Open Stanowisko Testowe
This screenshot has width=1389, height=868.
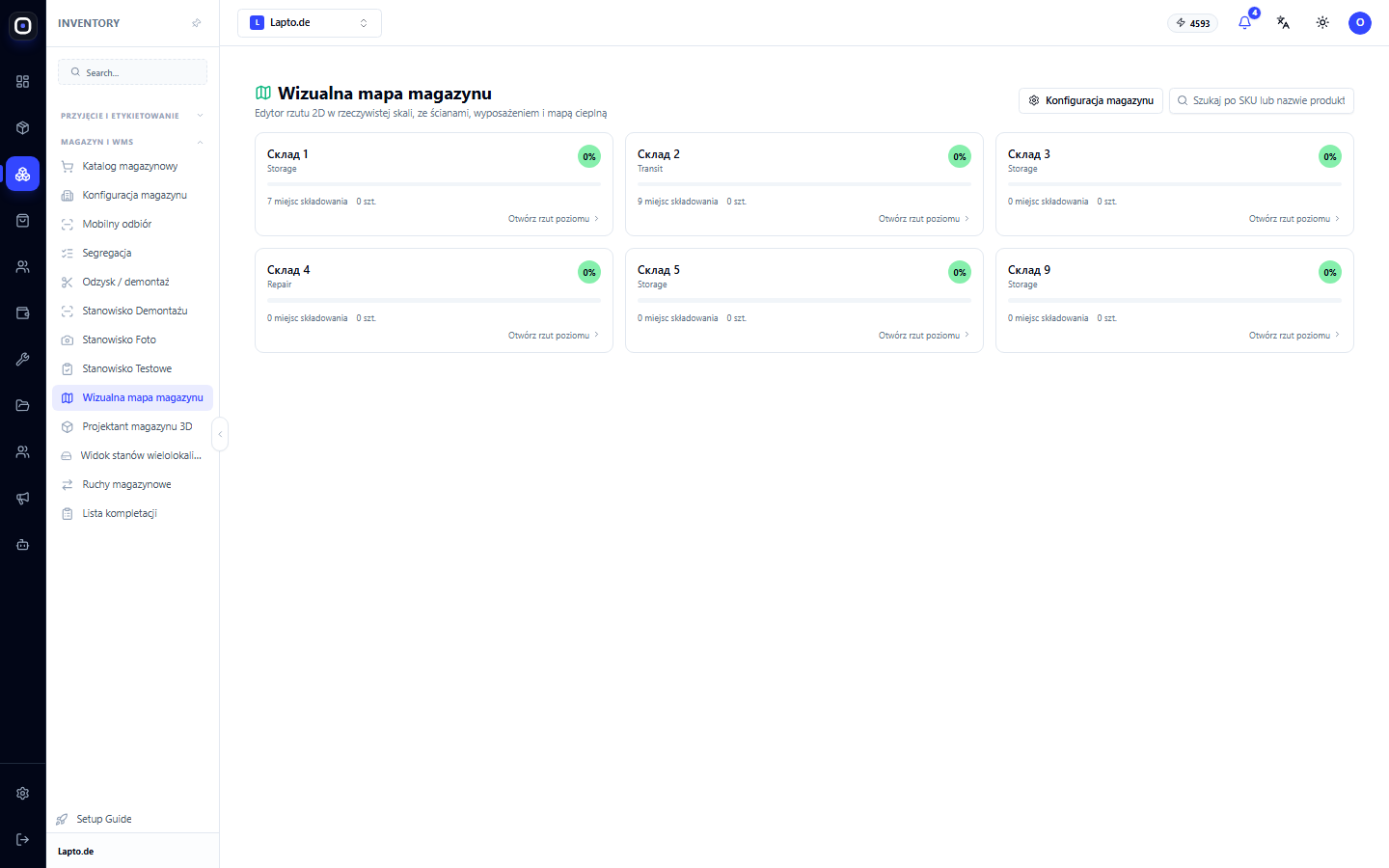tap(133, 368)
